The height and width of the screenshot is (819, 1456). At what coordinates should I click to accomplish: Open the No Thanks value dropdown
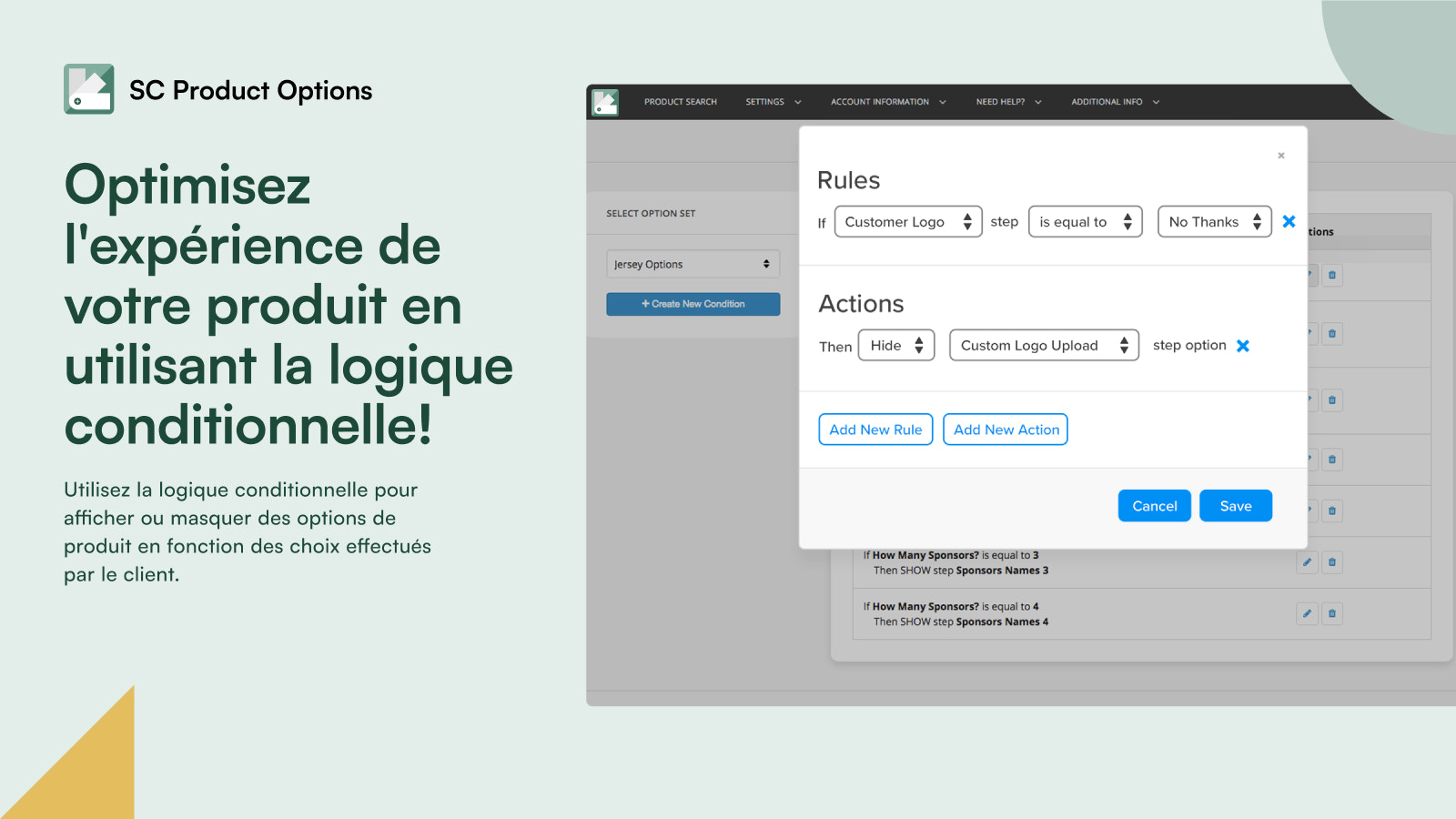(1214, 221)
